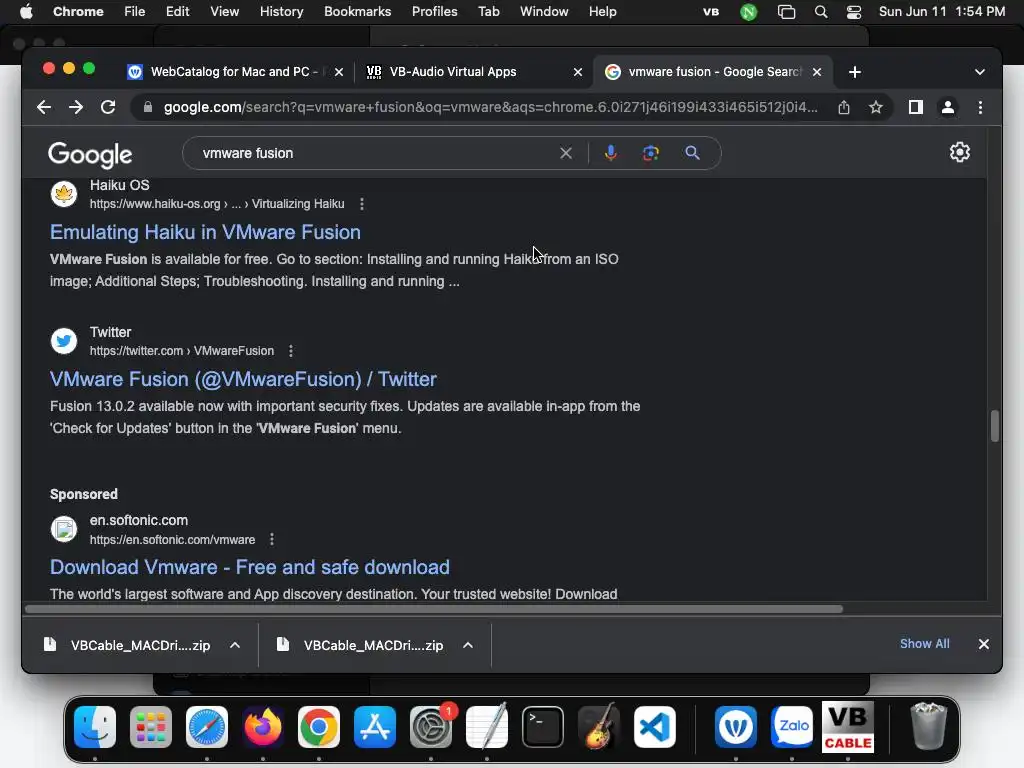This screenshot has width=1024, height=768.
Task: Close the downloads bar
Action: coord(984,644)
